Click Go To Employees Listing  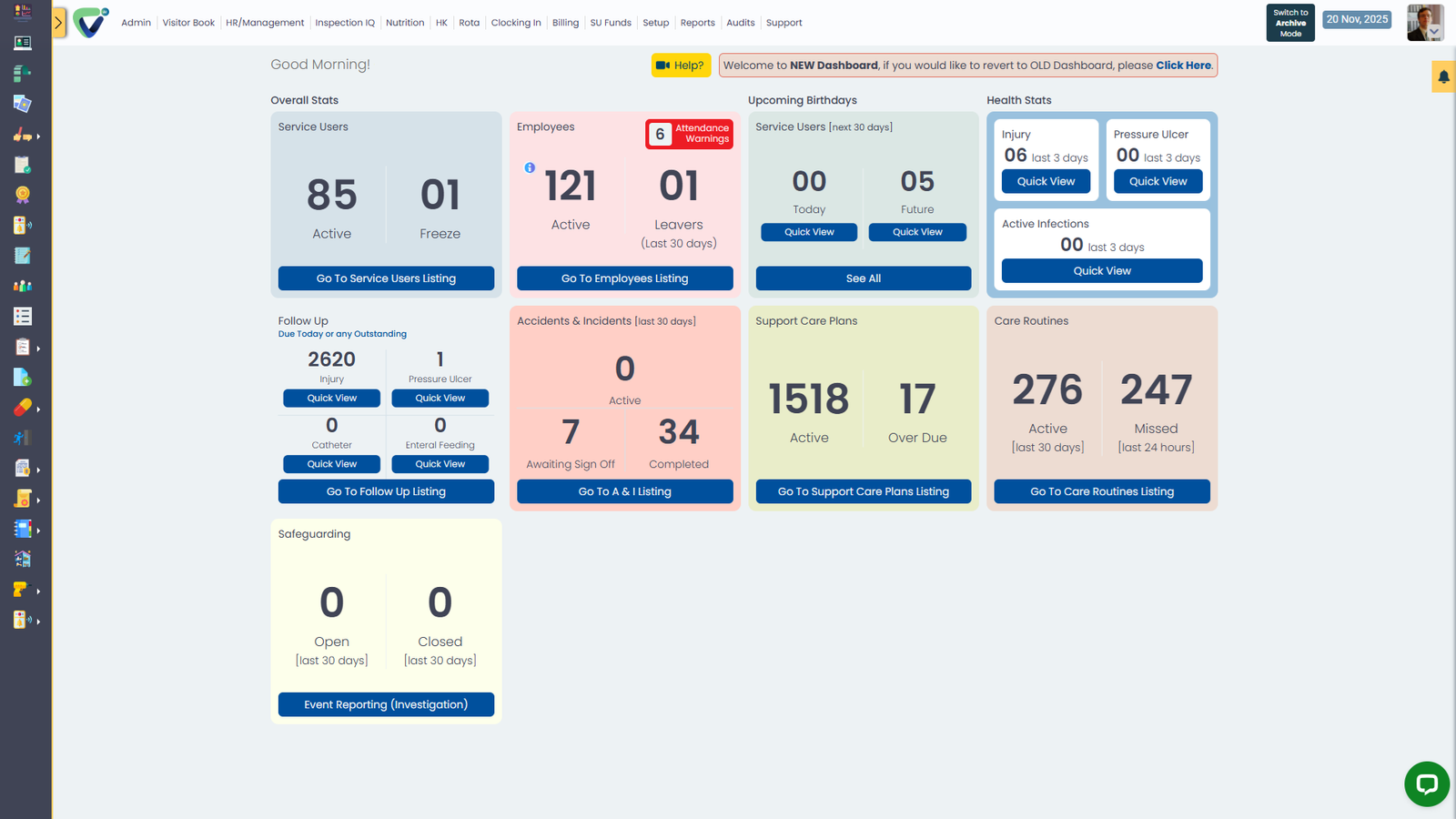[624, 278]
